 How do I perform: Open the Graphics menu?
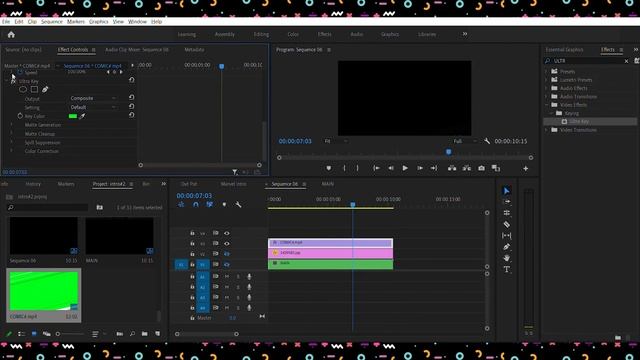coord(99,22)
